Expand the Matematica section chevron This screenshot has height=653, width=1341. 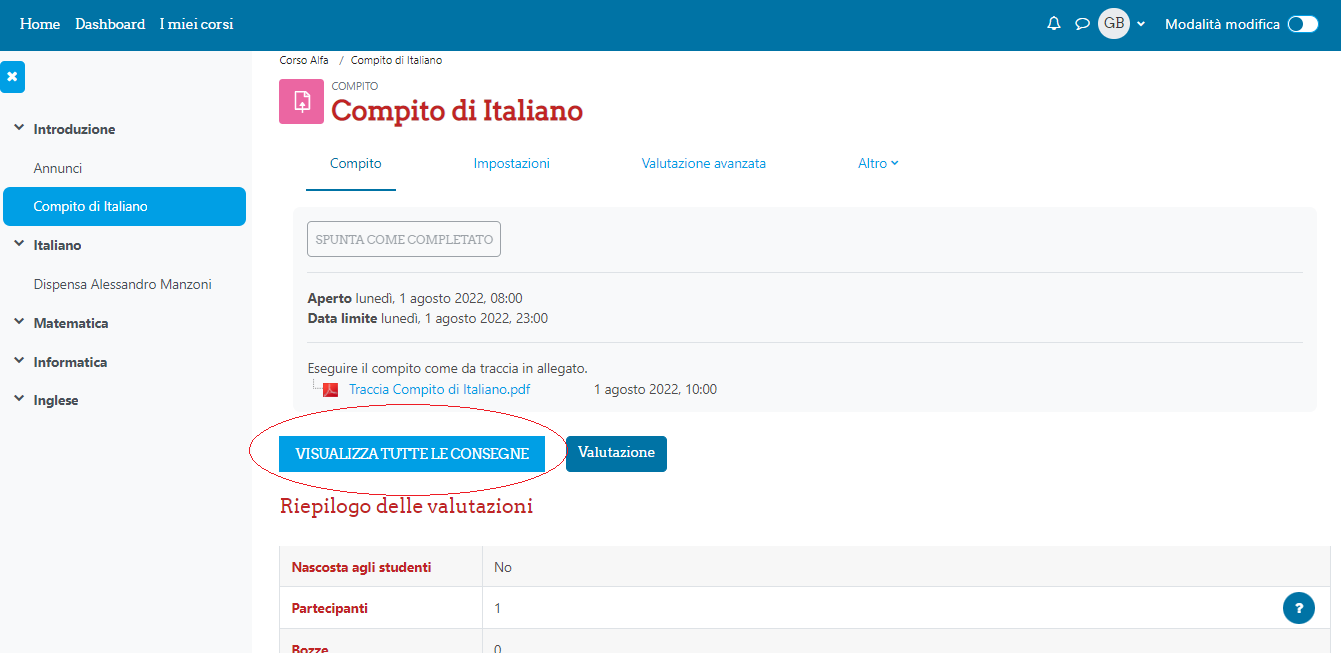(19, 323)
